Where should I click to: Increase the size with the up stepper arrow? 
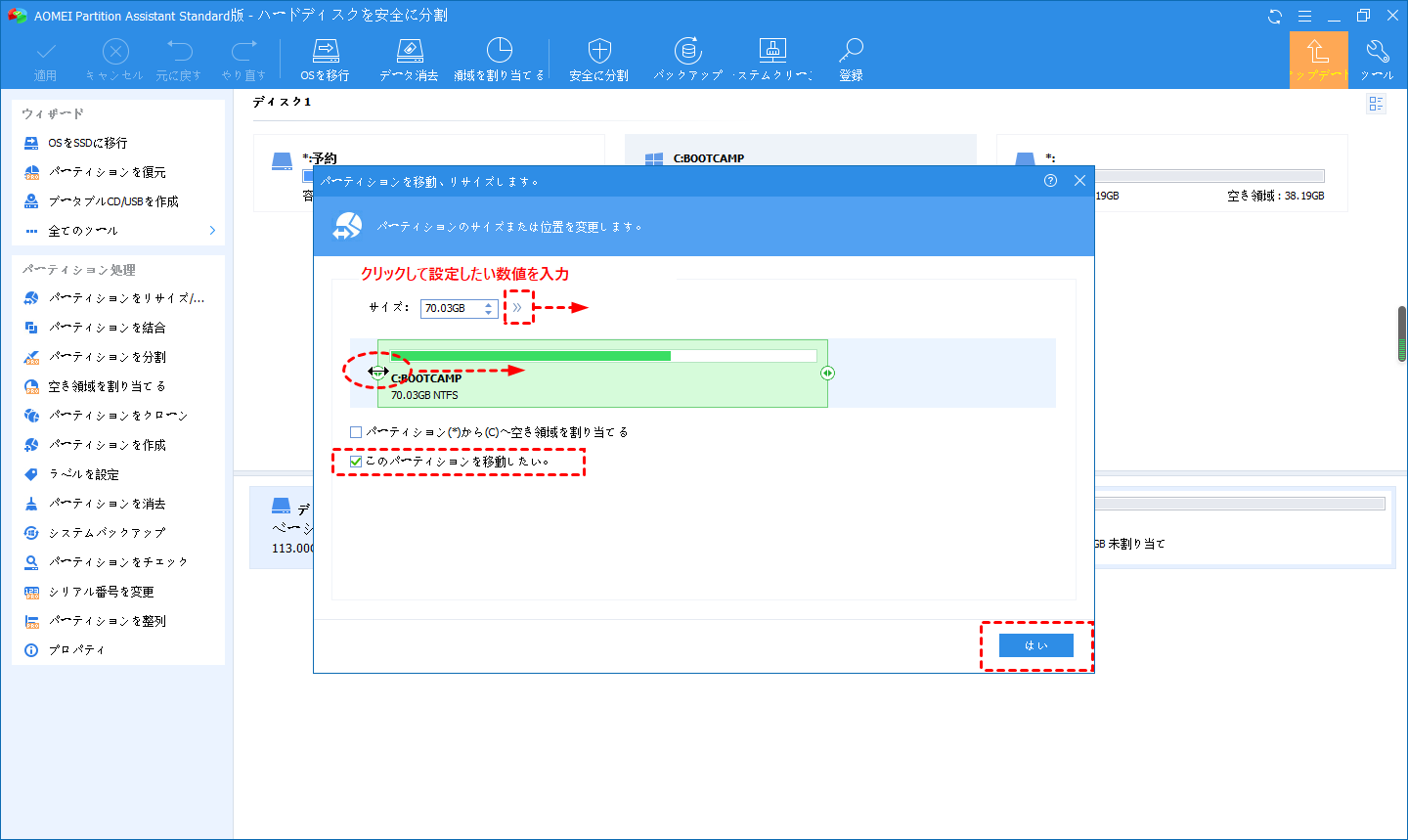(489, 304)
